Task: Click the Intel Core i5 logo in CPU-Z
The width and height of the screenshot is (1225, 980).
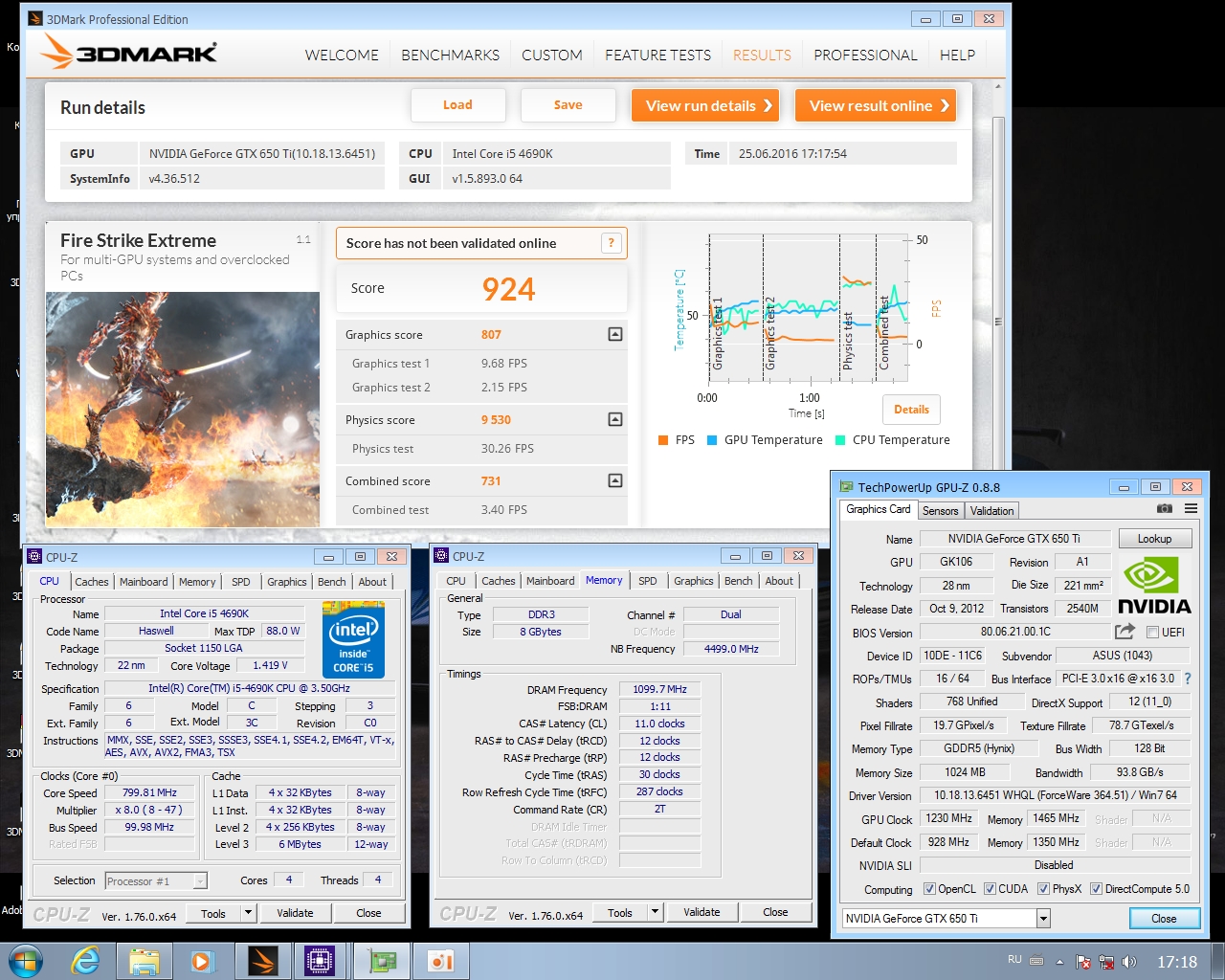Action: (353, 639)
